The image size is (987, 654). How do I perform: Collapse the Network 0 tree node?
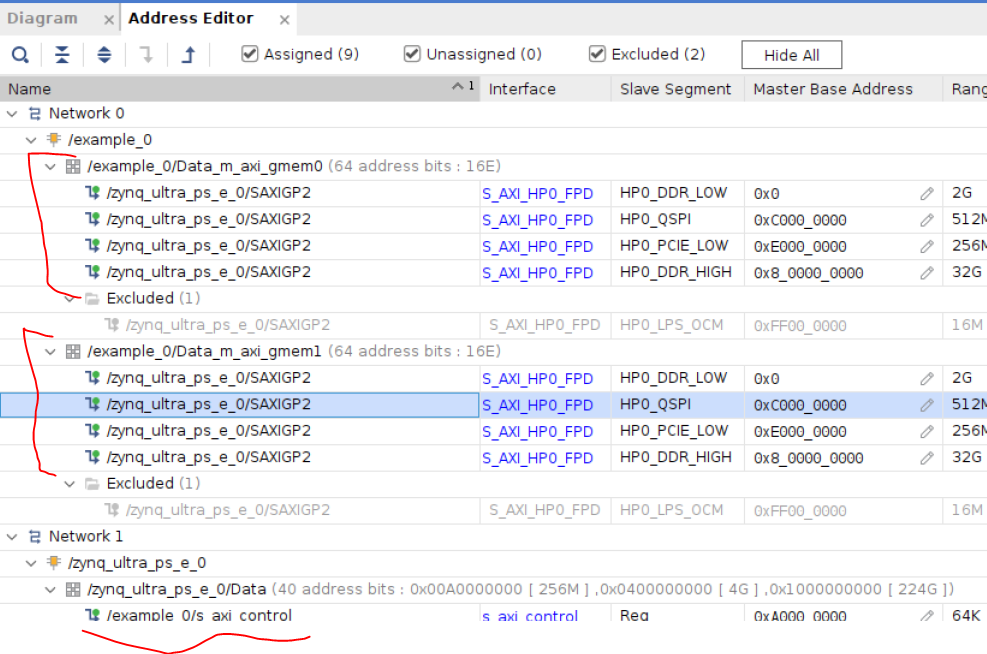point(14,114)
